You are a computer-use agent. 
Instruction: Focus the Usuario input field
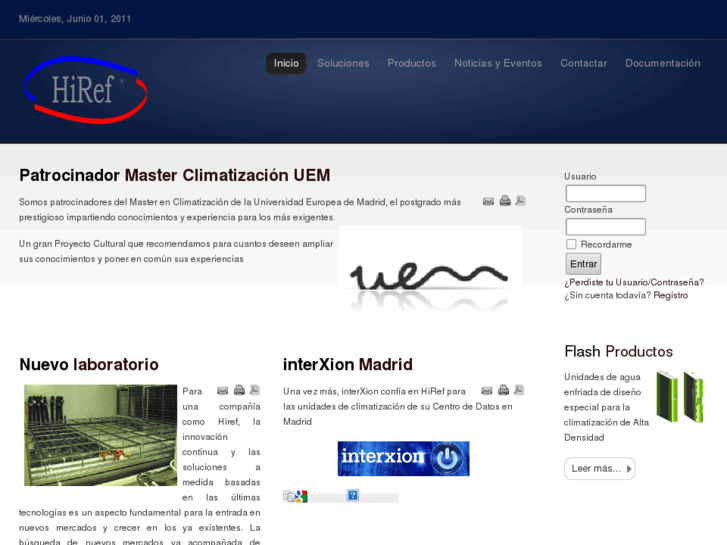pyautogui.click(x=606, y=193)
